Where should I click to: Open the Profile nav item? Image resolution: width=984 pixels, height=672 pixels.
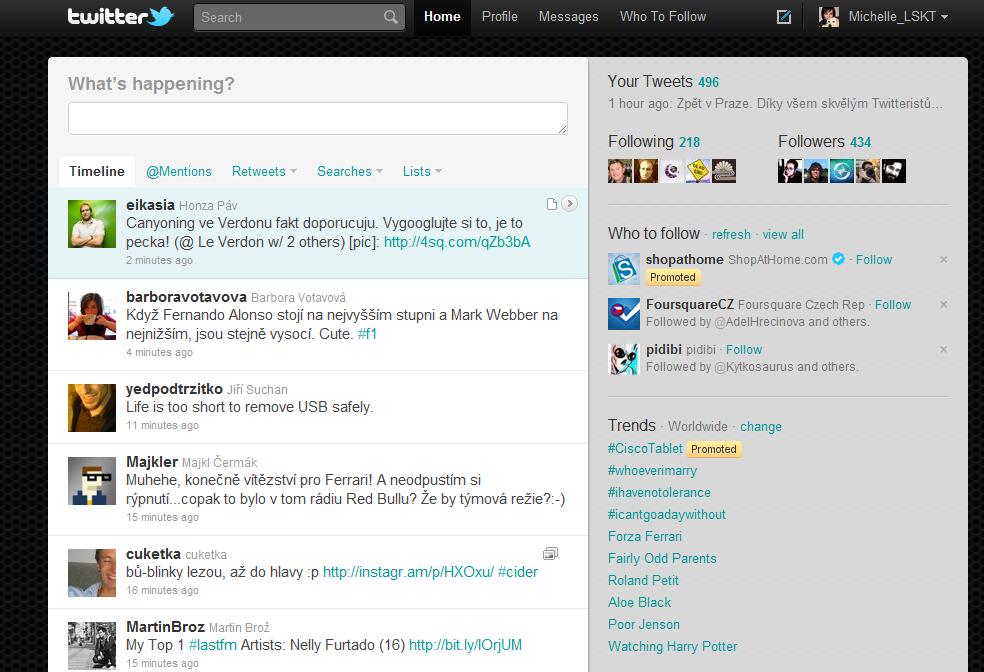click(x=500, y=17)
